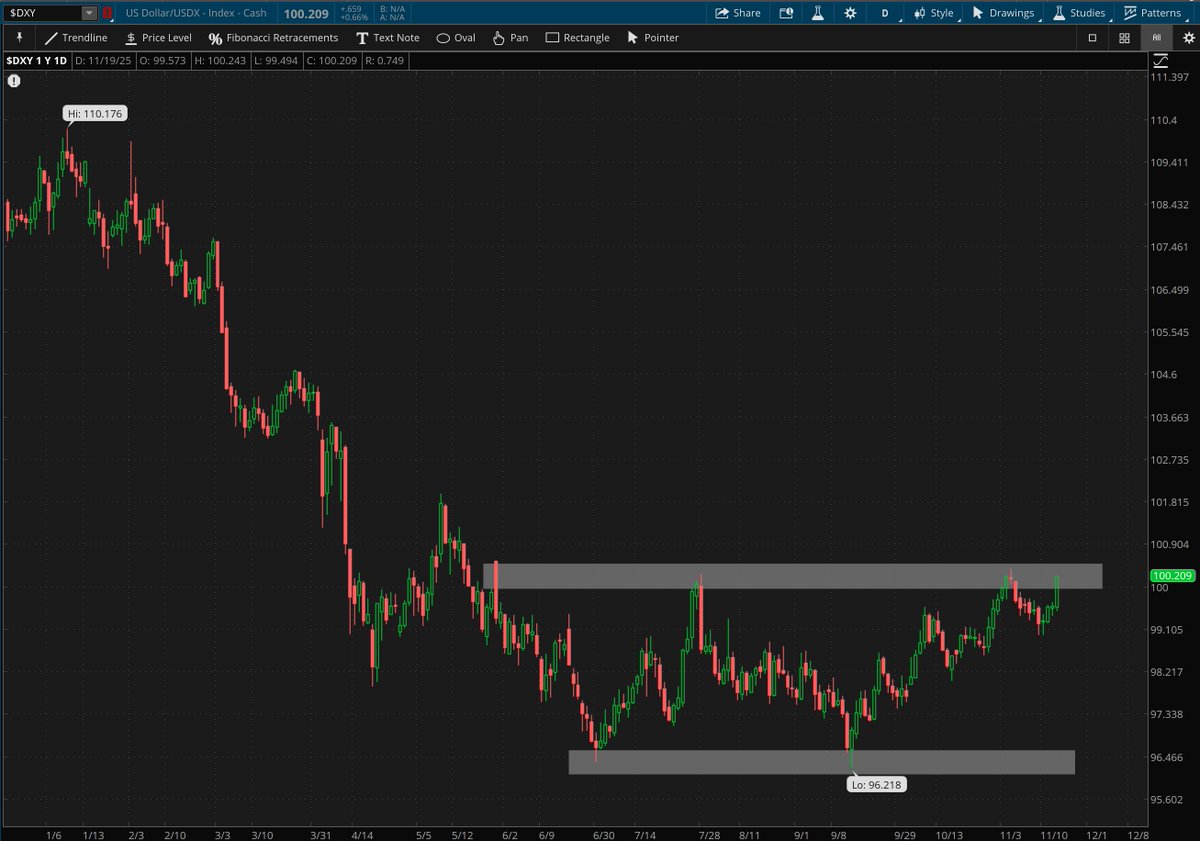
Task: Open the $DXY symbol dropdown arrow
Action: coord(89,13)
